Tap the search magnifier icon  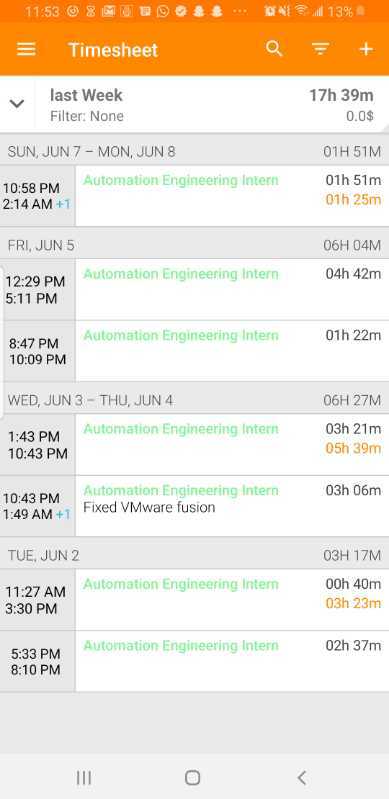pos(274,49)
